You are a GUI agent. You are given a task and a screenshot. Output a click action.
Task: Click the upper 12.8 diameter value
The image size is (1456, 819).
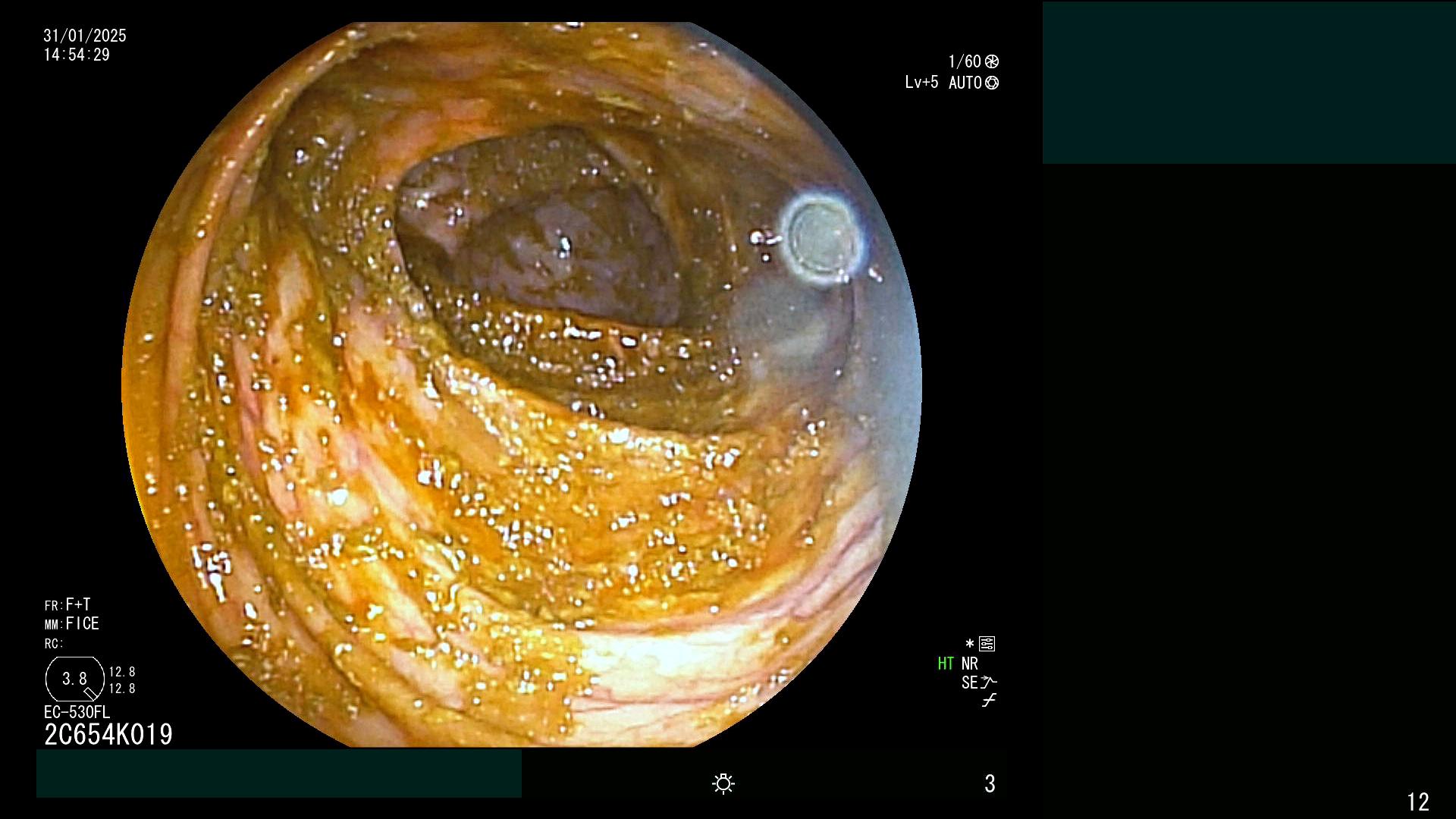point(122,672)
